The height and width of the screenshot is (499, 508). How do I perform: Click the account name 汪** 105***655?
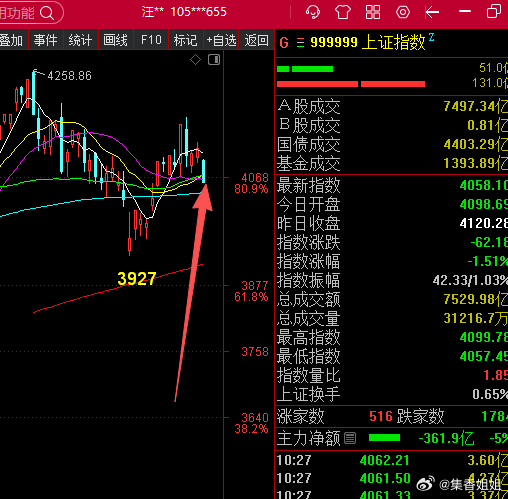(x=184, y=12)
